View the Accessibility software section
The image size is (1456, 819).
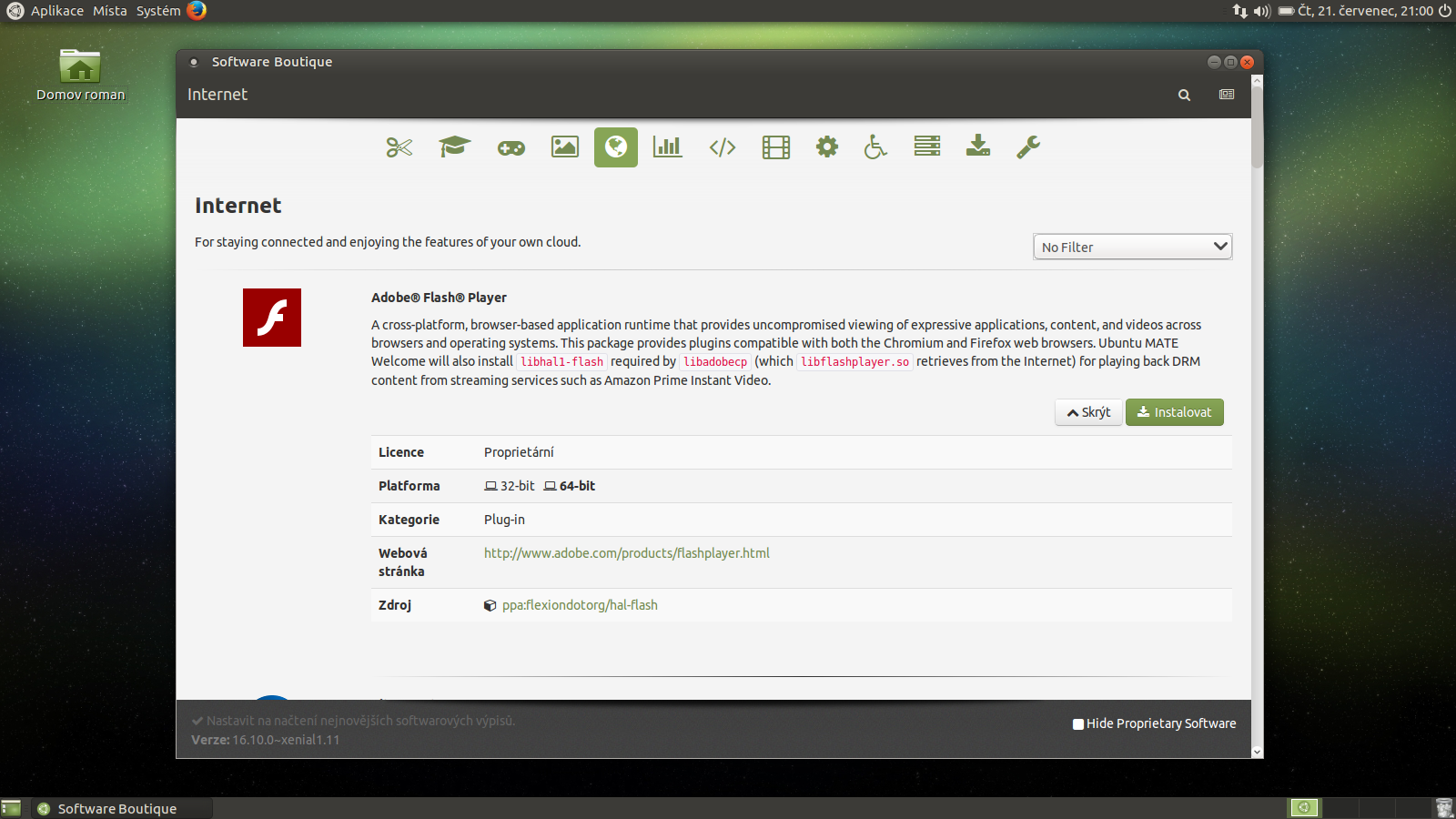click(x=874, y=147)
